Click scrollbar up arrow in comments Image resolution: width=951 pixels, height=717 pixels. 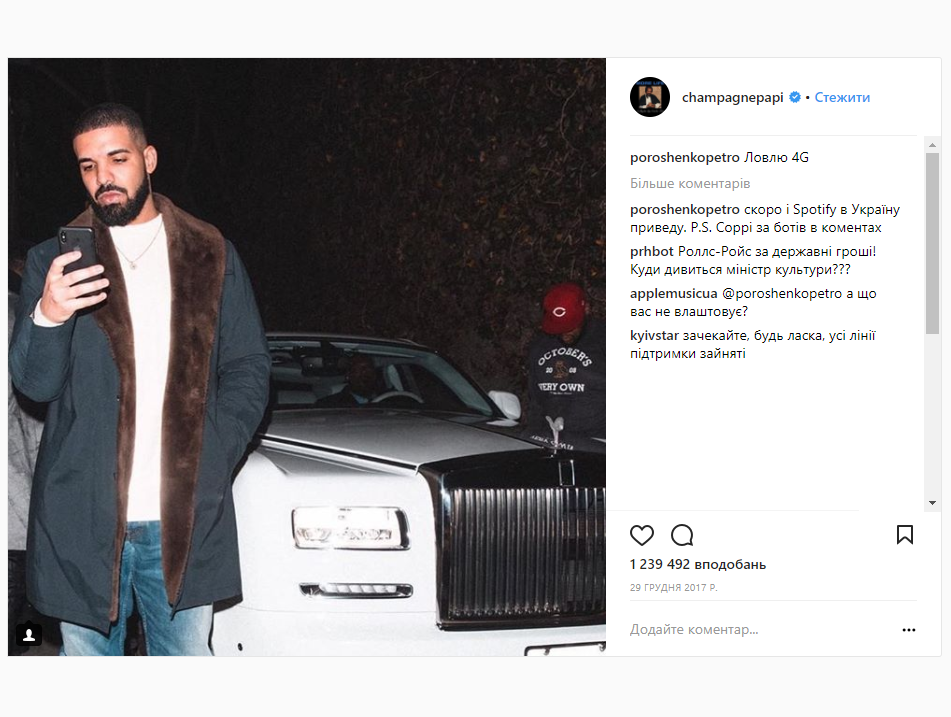pyautogui.click(x=932, y=145)
